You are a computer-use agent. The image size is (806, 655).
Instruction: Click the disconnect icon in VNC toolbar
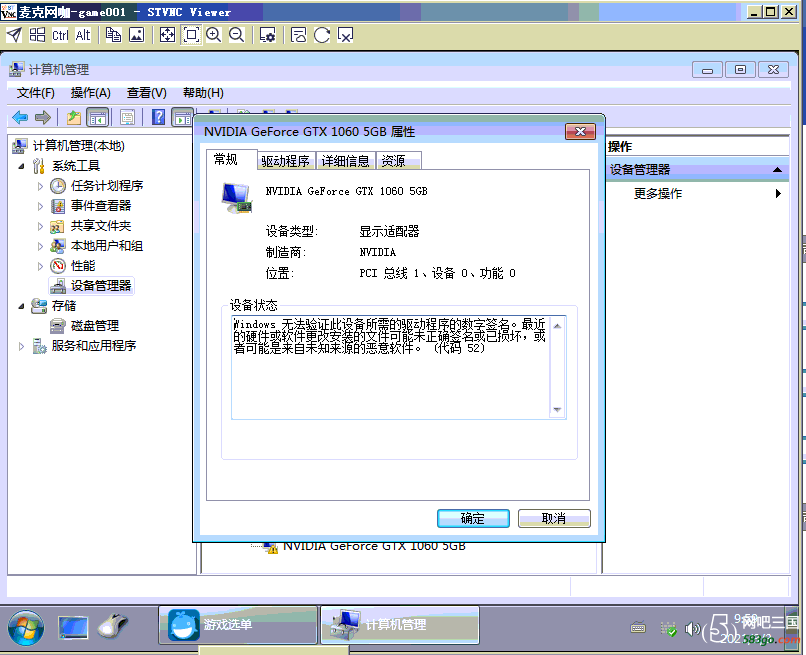[x=345, y=35]
